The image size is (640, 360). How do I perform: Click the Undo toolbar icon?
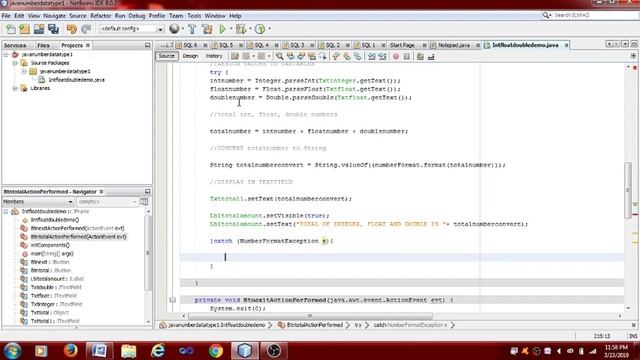[x=71, y=29]
